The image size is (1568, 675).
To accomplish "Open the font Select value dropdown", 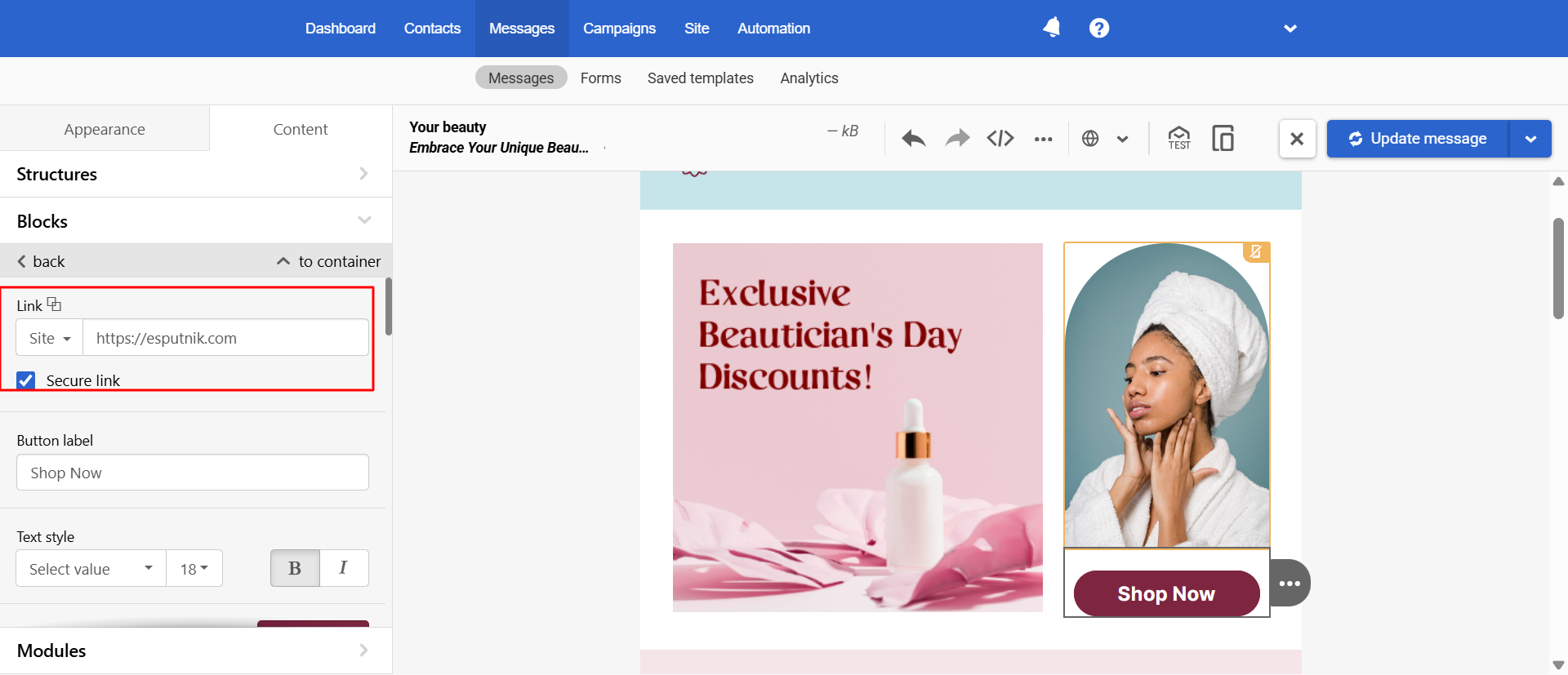I will pyautogui.click(x=91, y=569).
